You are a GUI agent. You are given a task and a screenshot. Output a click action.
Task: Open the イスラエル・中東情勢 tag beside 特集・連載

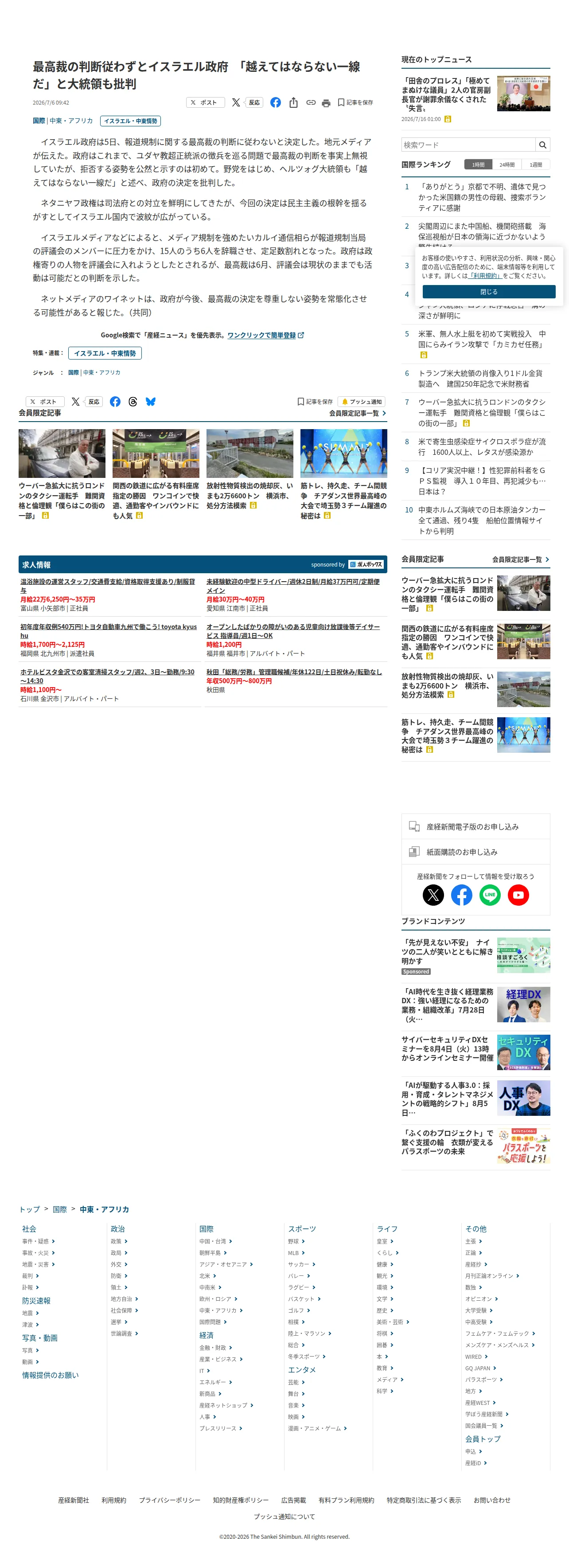click(x=105, y=353)
